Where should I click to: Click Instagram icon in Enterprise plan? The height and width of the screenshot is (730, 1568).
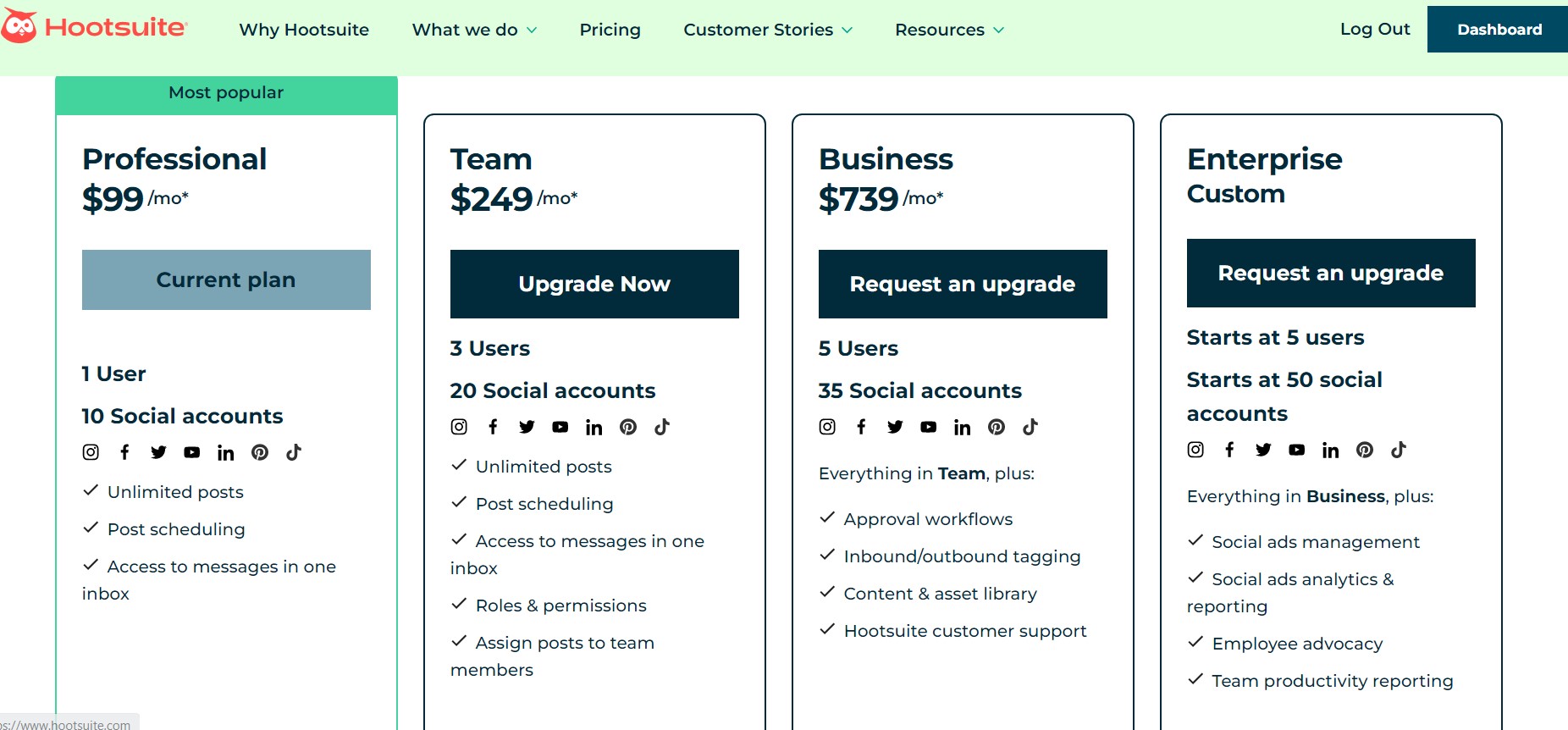tap(1195, 450)
